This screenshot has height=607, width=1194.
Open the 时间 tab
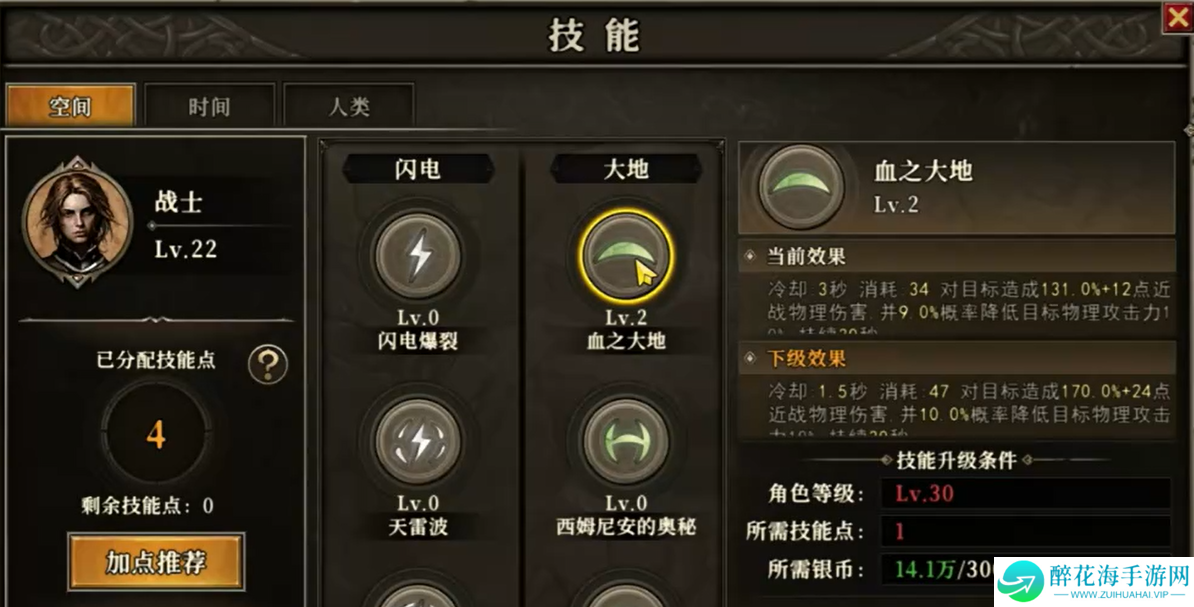(x=209, y=106)
